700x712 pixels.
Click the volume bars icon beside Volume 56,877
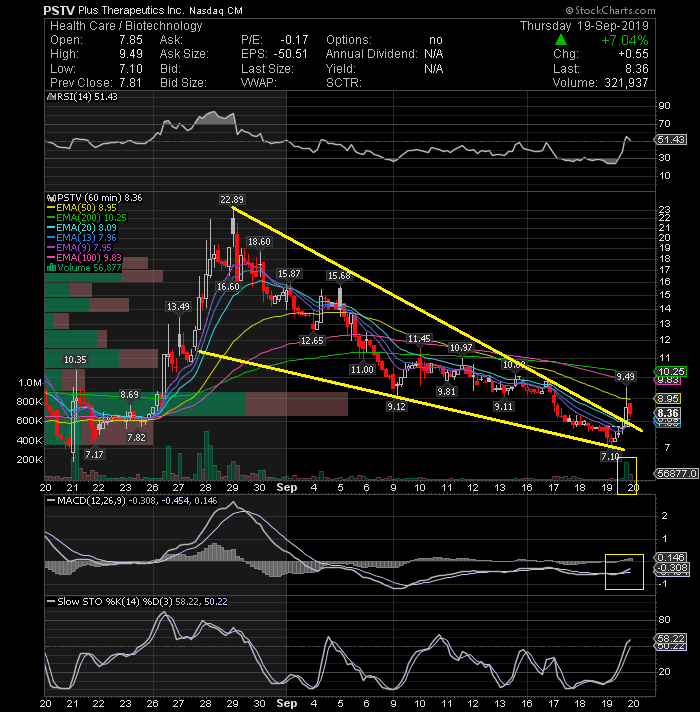point(51,267)
